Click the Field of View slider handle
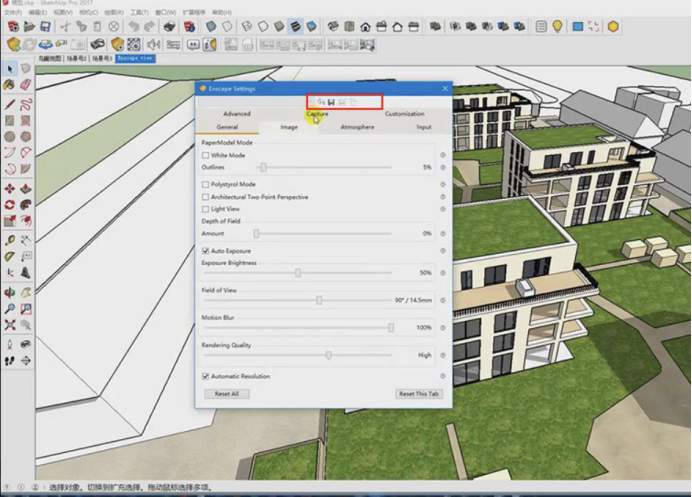This screenshot has width=692, height=497. [x=319, y=300]
